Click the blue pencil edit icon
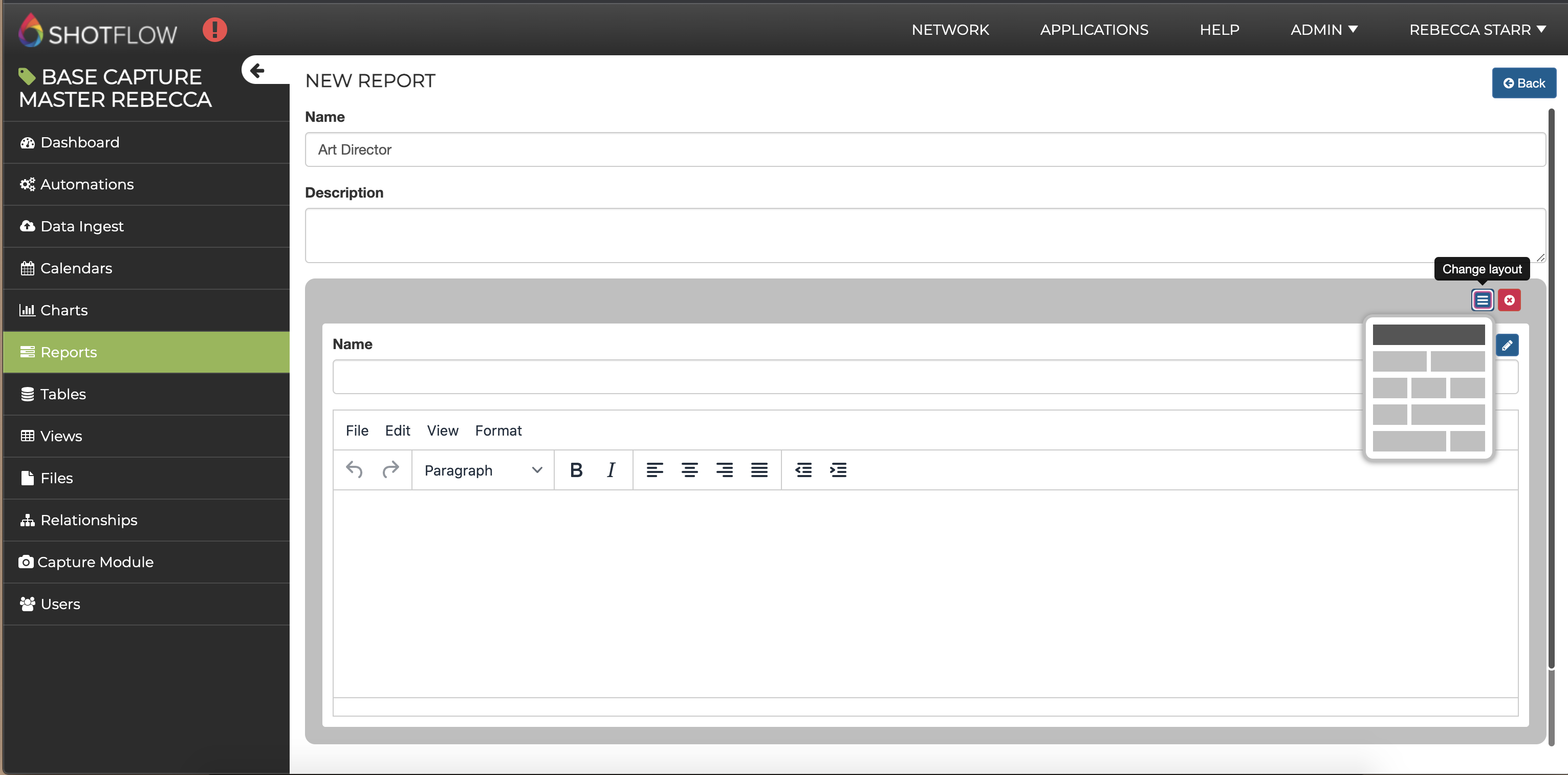 tap(1507, 346)
